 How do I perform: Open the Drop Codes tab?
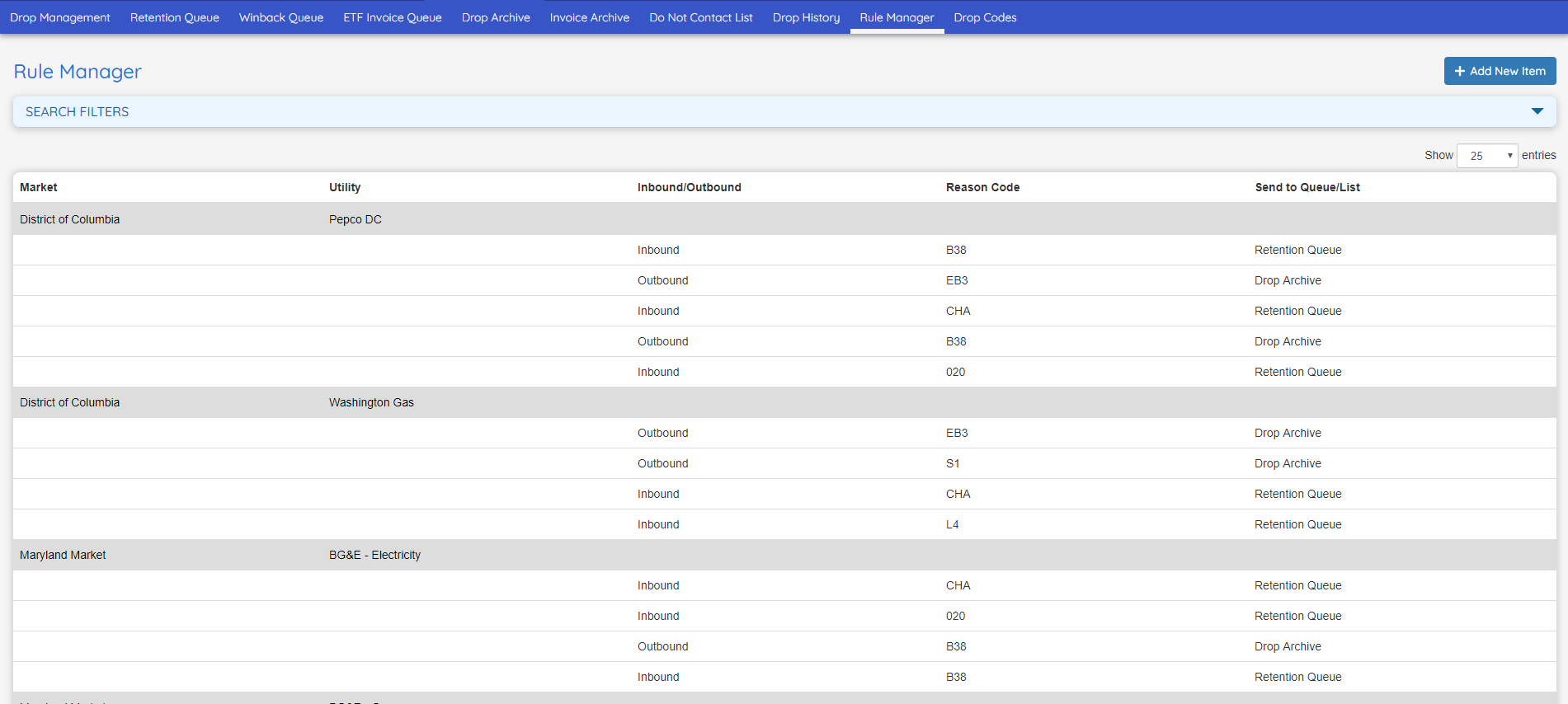tap(986, 17)
